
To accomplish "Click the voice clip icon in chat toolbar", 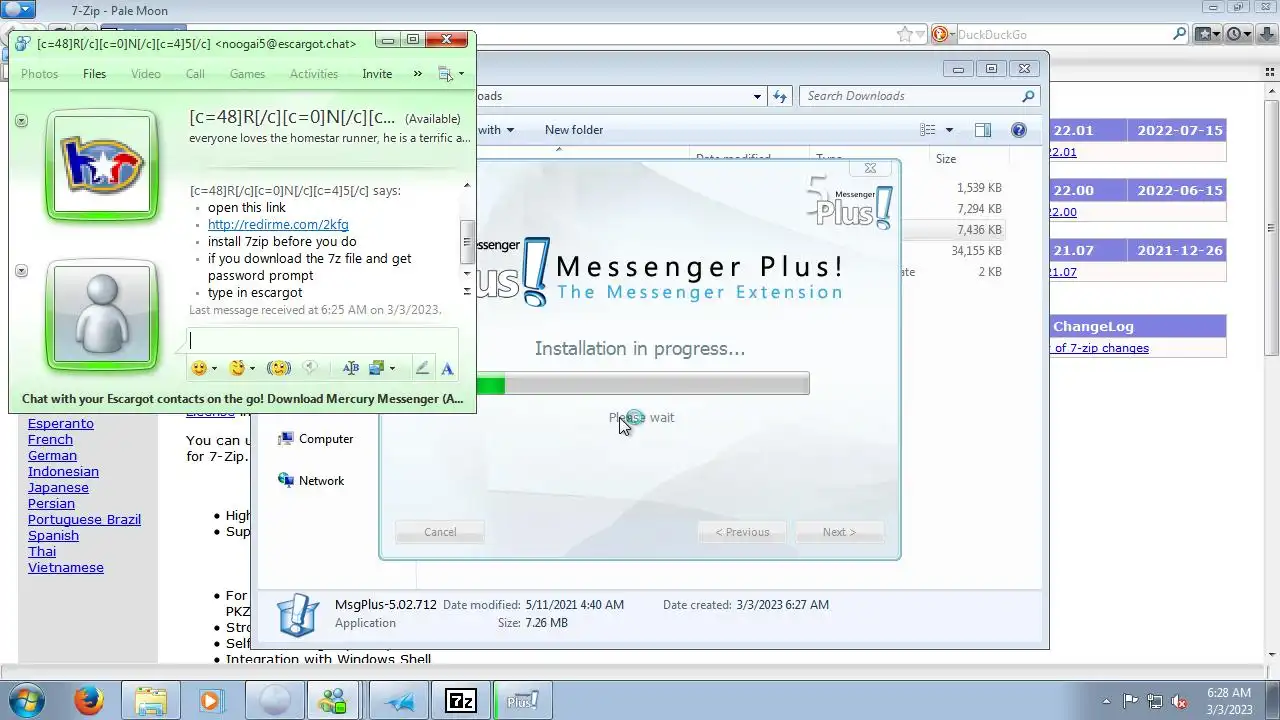I will pyautogui.click(x=310, y=368).
